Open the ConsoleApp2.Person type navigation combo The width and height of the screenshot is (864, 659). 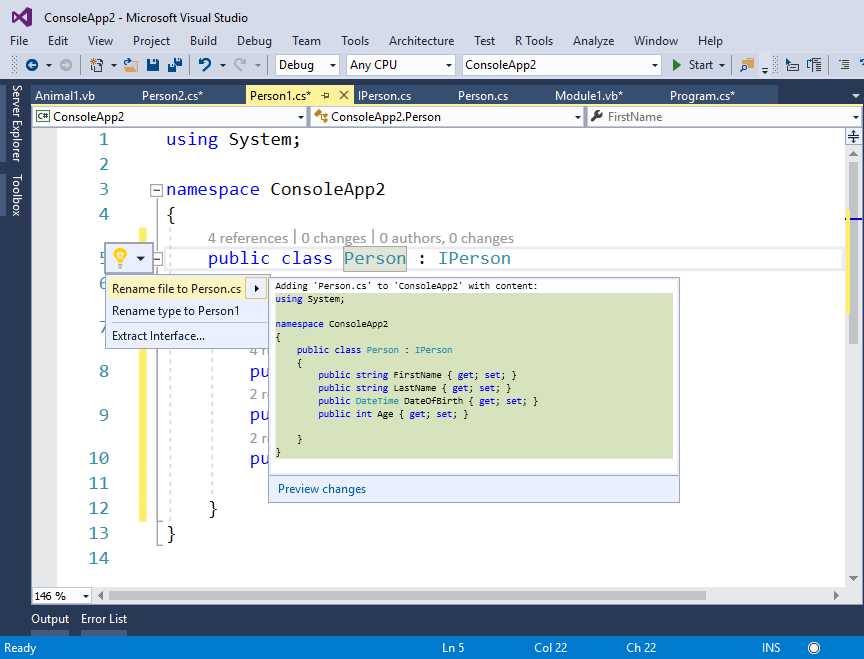pos(447,117)
